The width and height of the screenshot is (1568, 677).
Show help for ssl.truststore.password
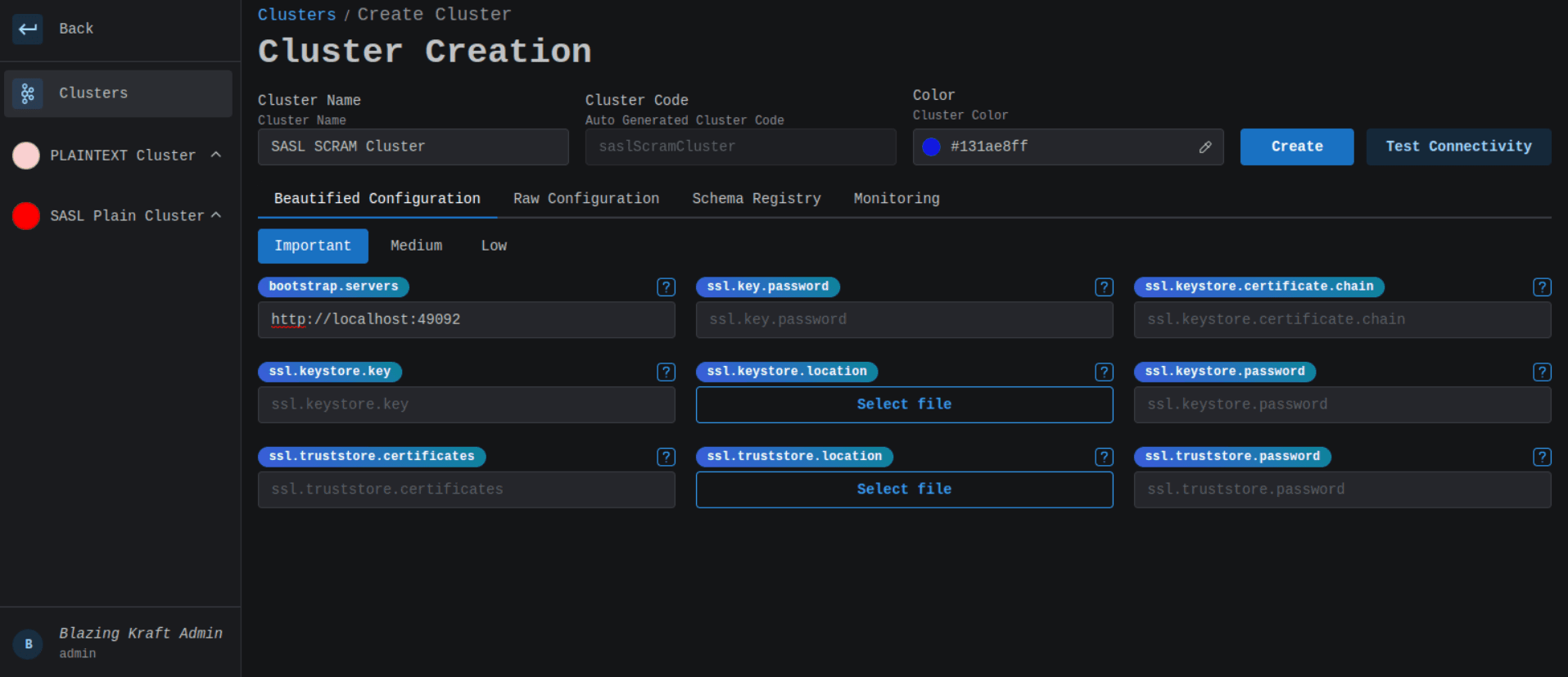pyautogui.click(x=1543, y=457)
